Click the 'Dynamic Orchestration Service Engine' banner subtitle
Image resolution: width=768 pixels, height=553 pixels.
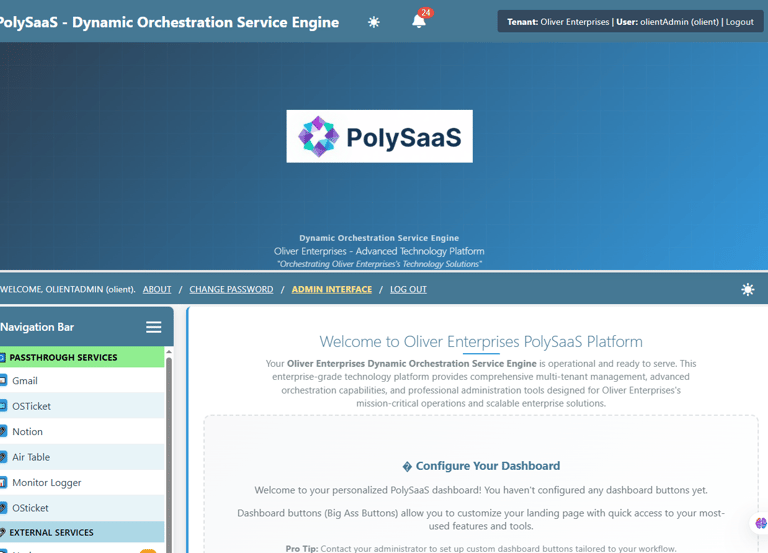pyautogui.click(x=379, y=238)
